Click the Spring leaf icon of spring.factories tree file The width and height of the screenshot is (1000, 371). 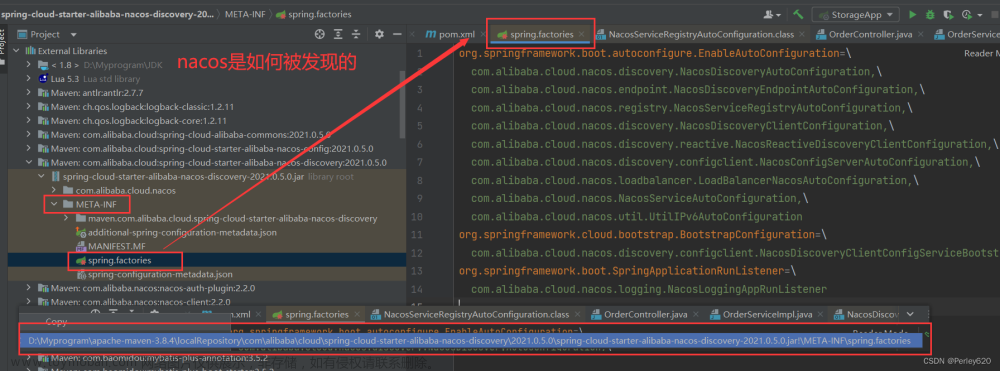(x=81, y=261)
